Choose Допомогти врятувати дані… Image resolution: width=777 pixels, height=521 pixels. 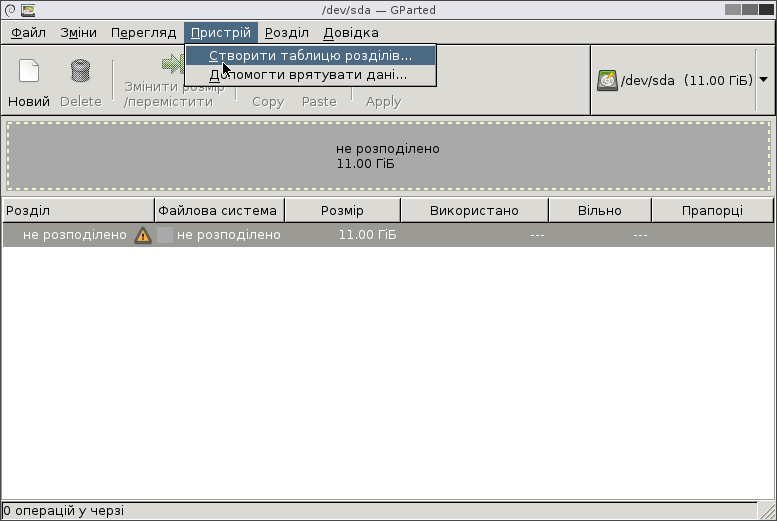(x=311, y=75)
